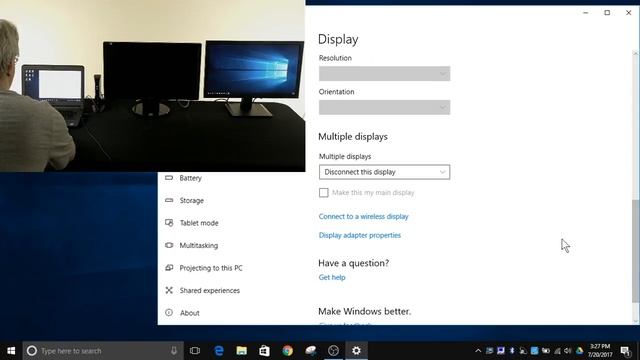Open the Resolution dropdown
640x360 pixels.
[x=384, y=73]
